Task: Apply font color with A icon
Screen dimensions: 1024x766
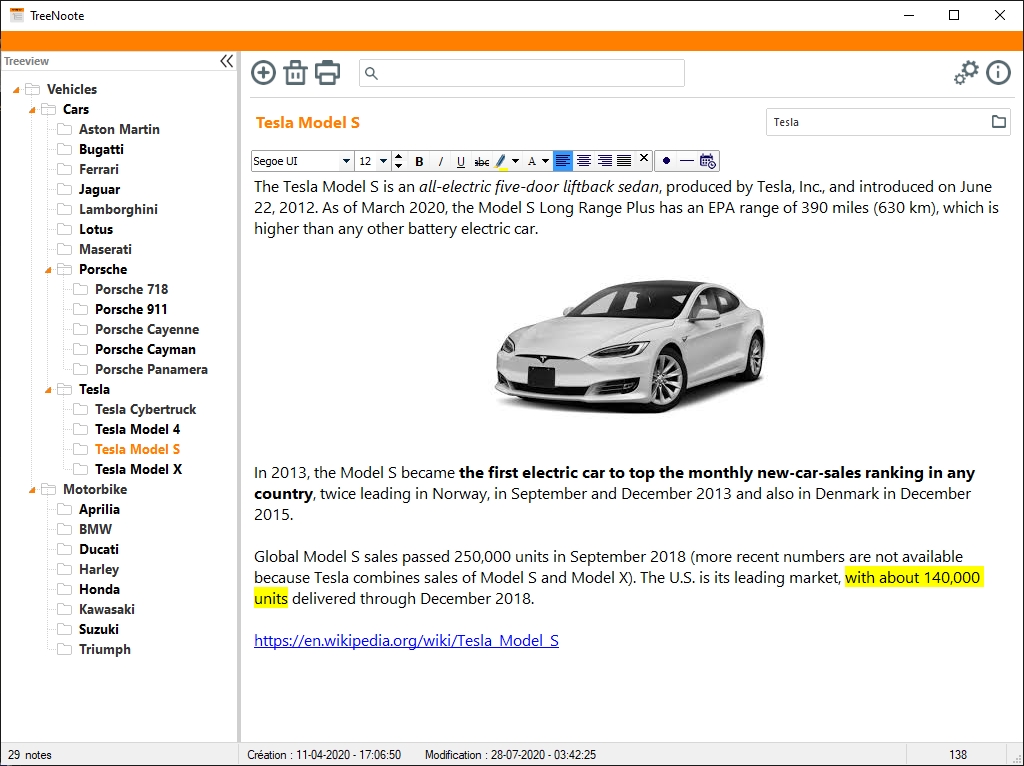Action: point(532,161)
